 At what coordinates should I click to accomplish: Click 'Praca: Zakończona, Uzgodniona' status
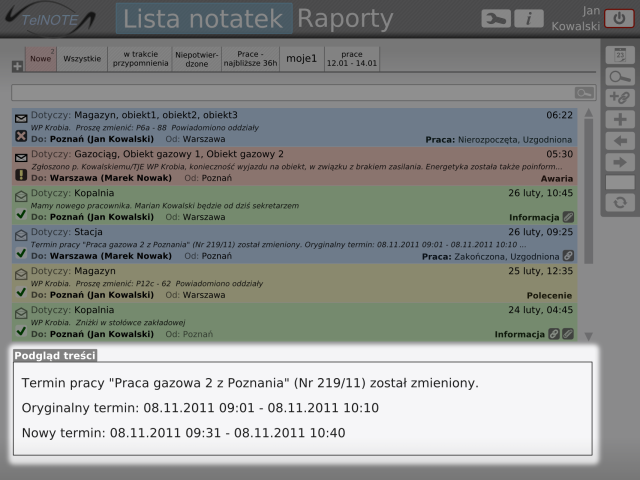point(491,257)
